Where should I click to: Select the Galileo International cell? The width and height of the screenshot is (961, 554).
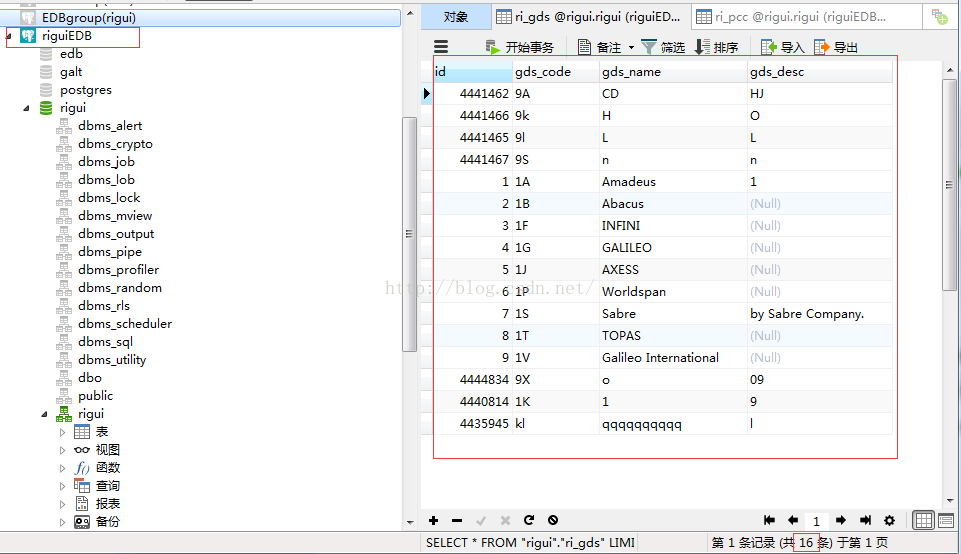(x=673, y=358)
